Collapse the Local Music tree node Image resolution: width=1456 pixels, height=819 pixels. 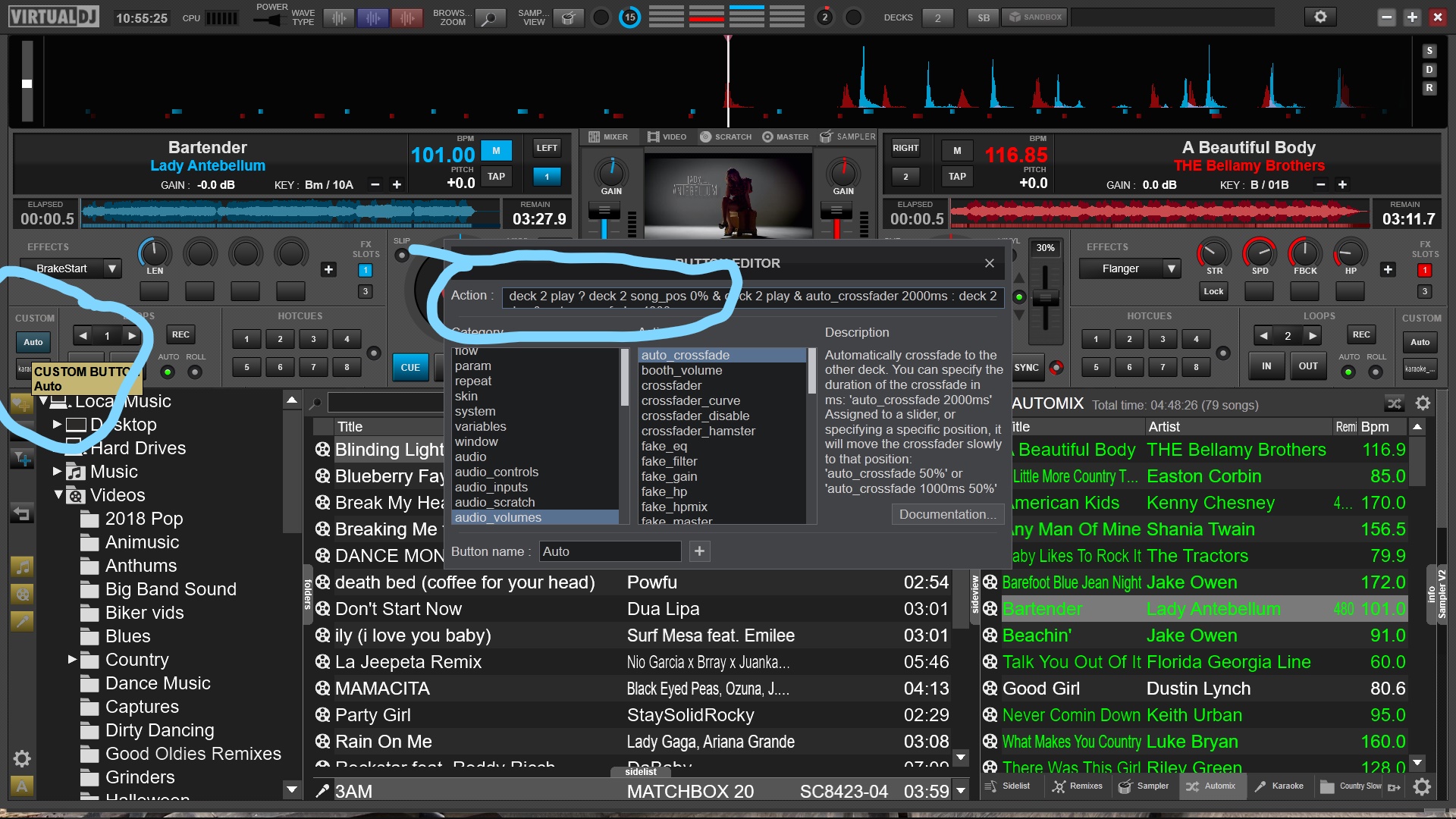click(44, 400)
